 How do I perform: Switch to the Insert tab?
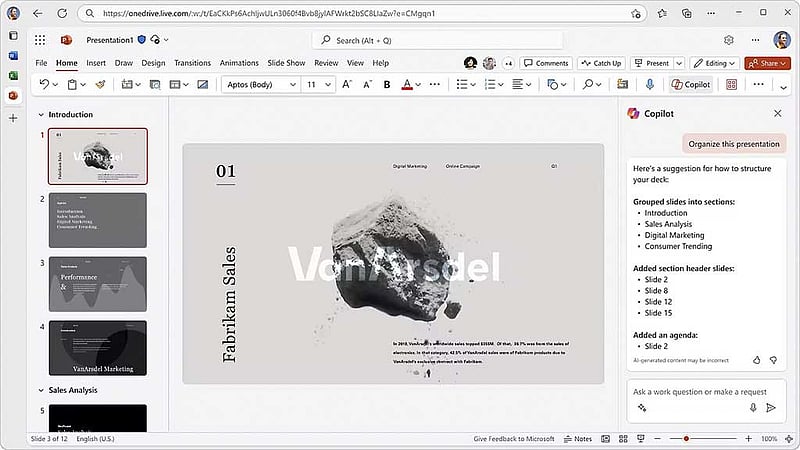[96, 63]
